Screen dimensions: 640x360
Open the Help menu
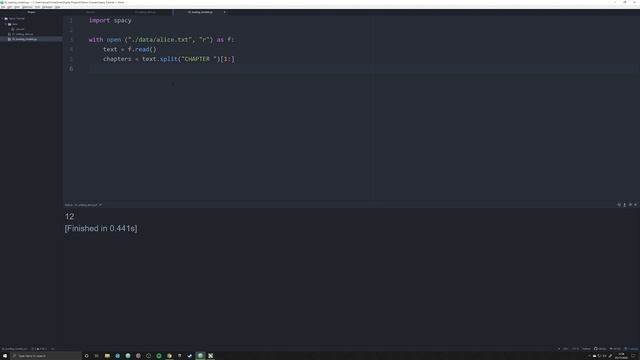(58, 7)
